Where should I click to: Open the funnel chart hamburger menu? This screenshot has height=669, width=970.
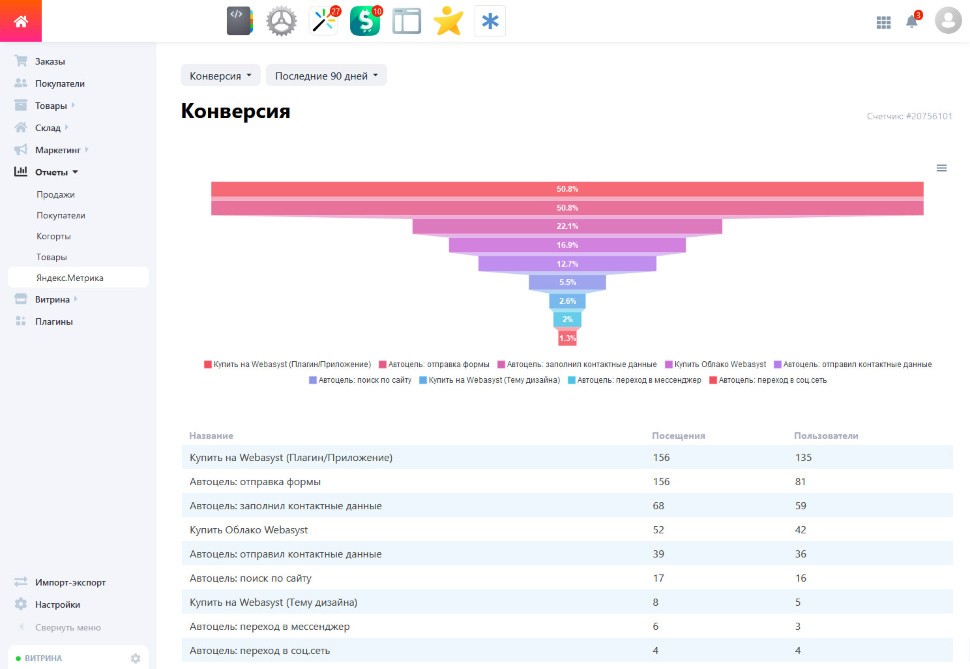click(942, 168)
